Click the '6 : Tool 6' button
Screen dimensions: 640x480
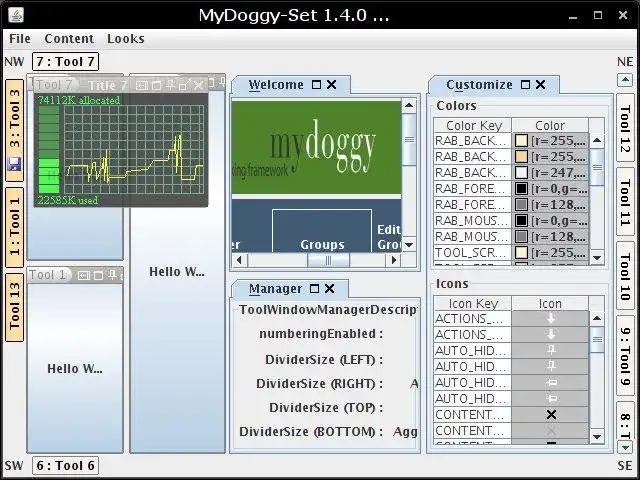coord(65,465)
